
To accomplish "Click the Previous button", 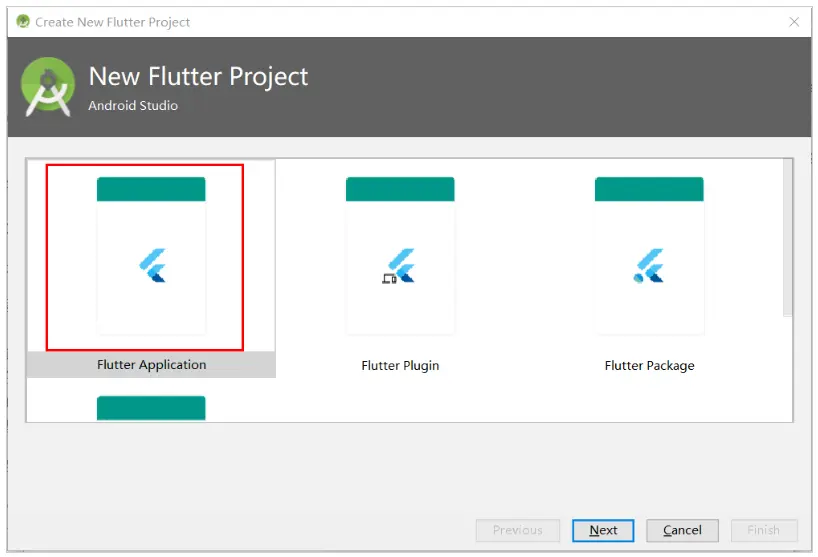I will tap(518, 530).
